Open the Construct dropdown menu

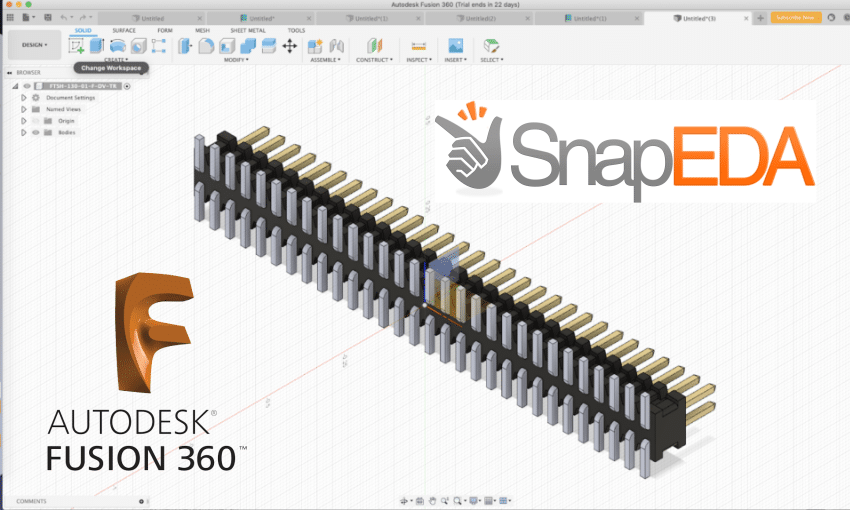(x=372, y=60)
